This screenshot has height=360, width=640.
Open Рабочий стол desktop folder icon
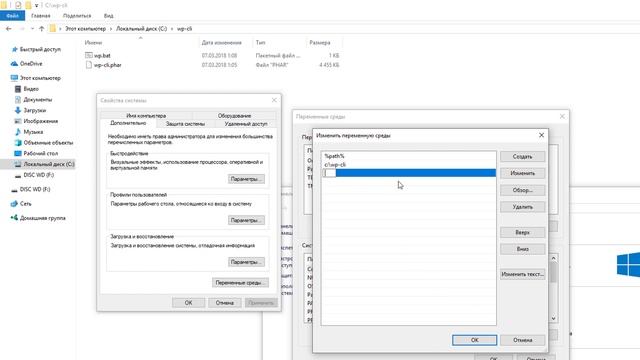click(x=18, y=153)
